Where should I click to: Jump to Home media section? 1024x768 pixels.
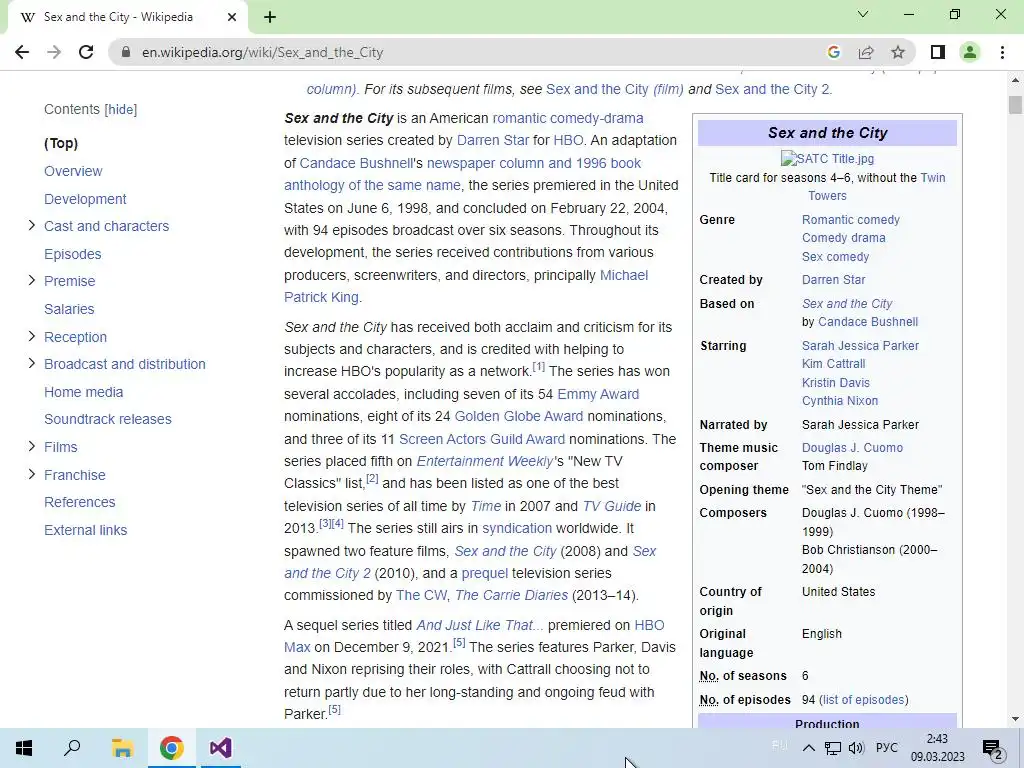[x=84, y=392]
